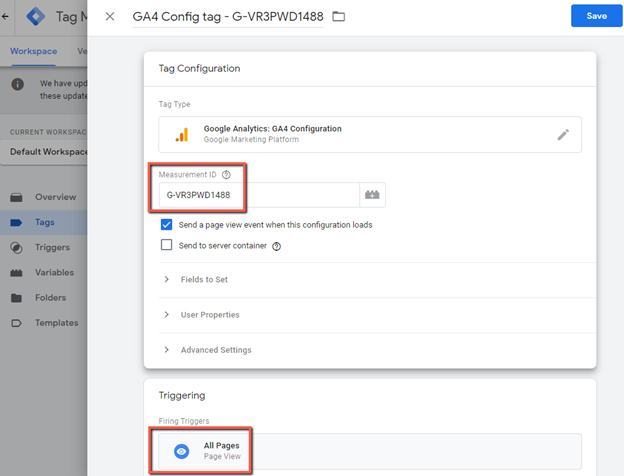This screenshot has width=624, height=476.
Task: Open the Default Workspace selector
Action: coord(44,152)
